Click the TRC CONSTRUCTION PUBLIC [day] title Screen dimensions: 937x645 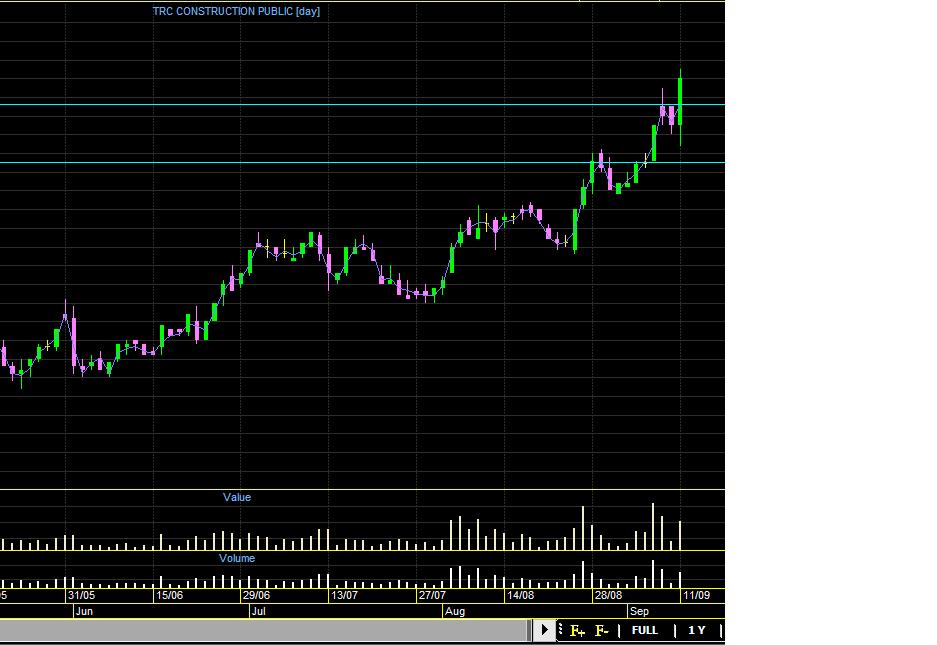(x=236, y=11)
